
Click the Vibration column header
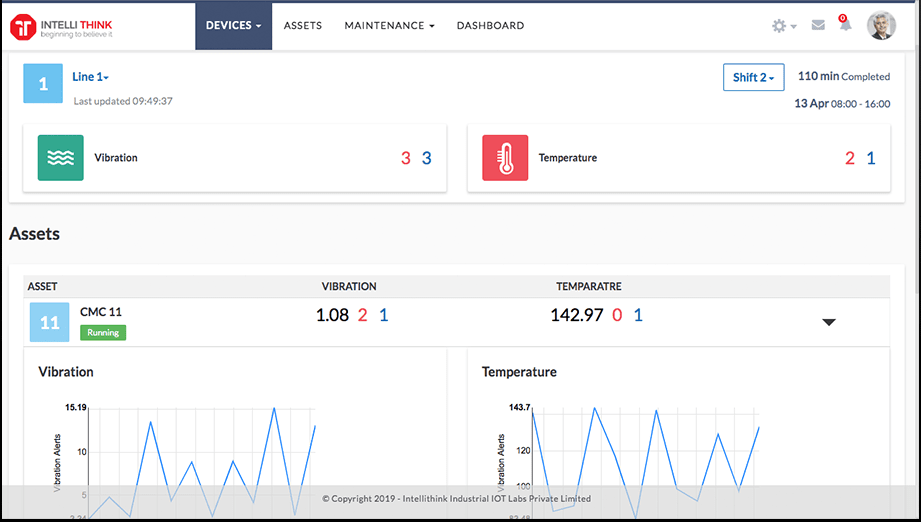click(348, 287)
